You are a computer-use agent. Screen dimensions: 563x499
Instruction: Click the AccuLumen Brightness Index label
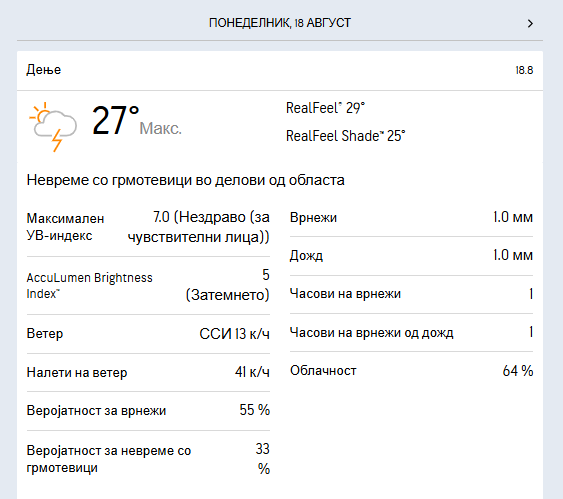click(x=89, y=285)
